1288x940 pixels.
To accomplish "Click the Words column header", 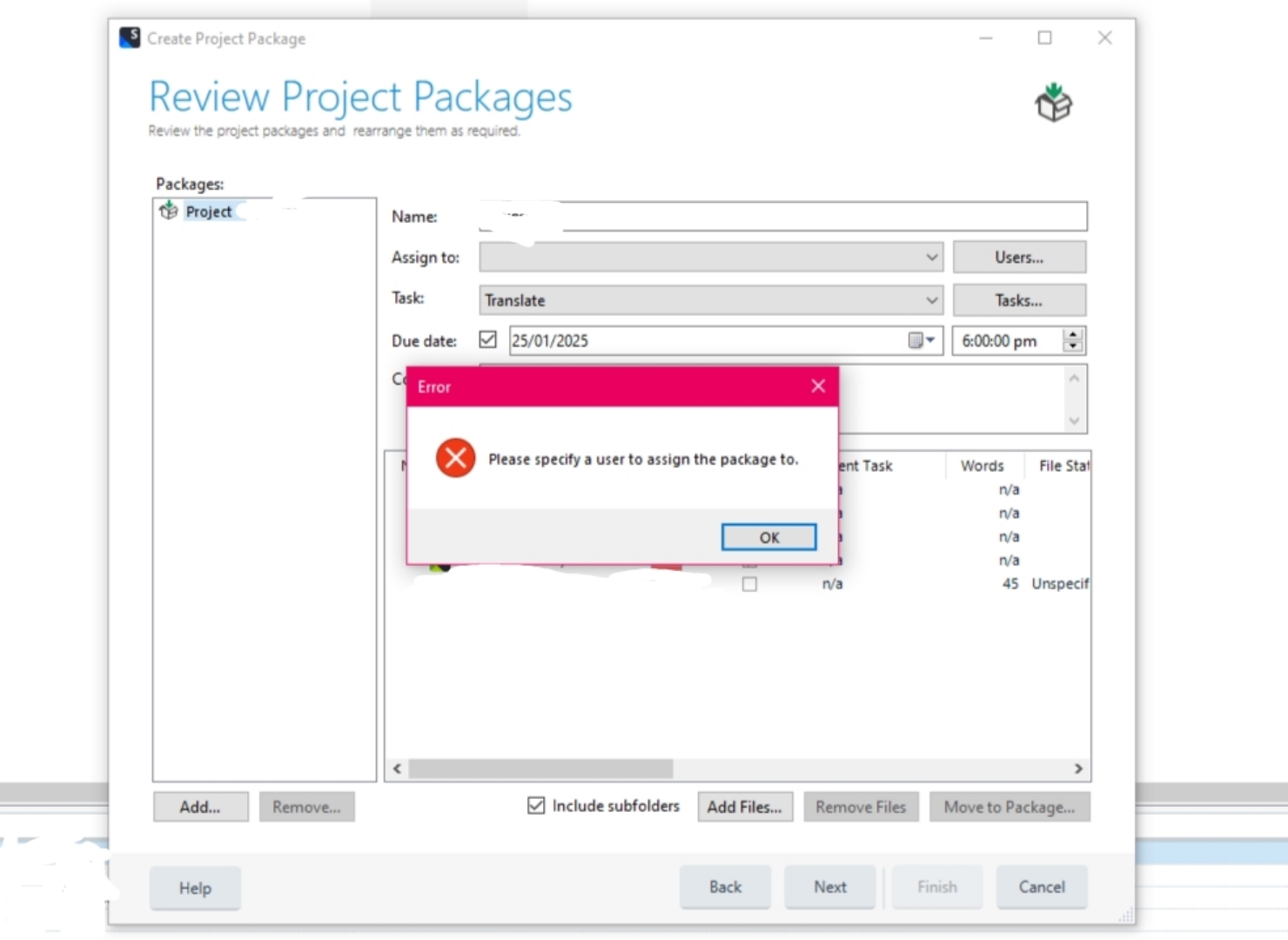I will (983, 466).
